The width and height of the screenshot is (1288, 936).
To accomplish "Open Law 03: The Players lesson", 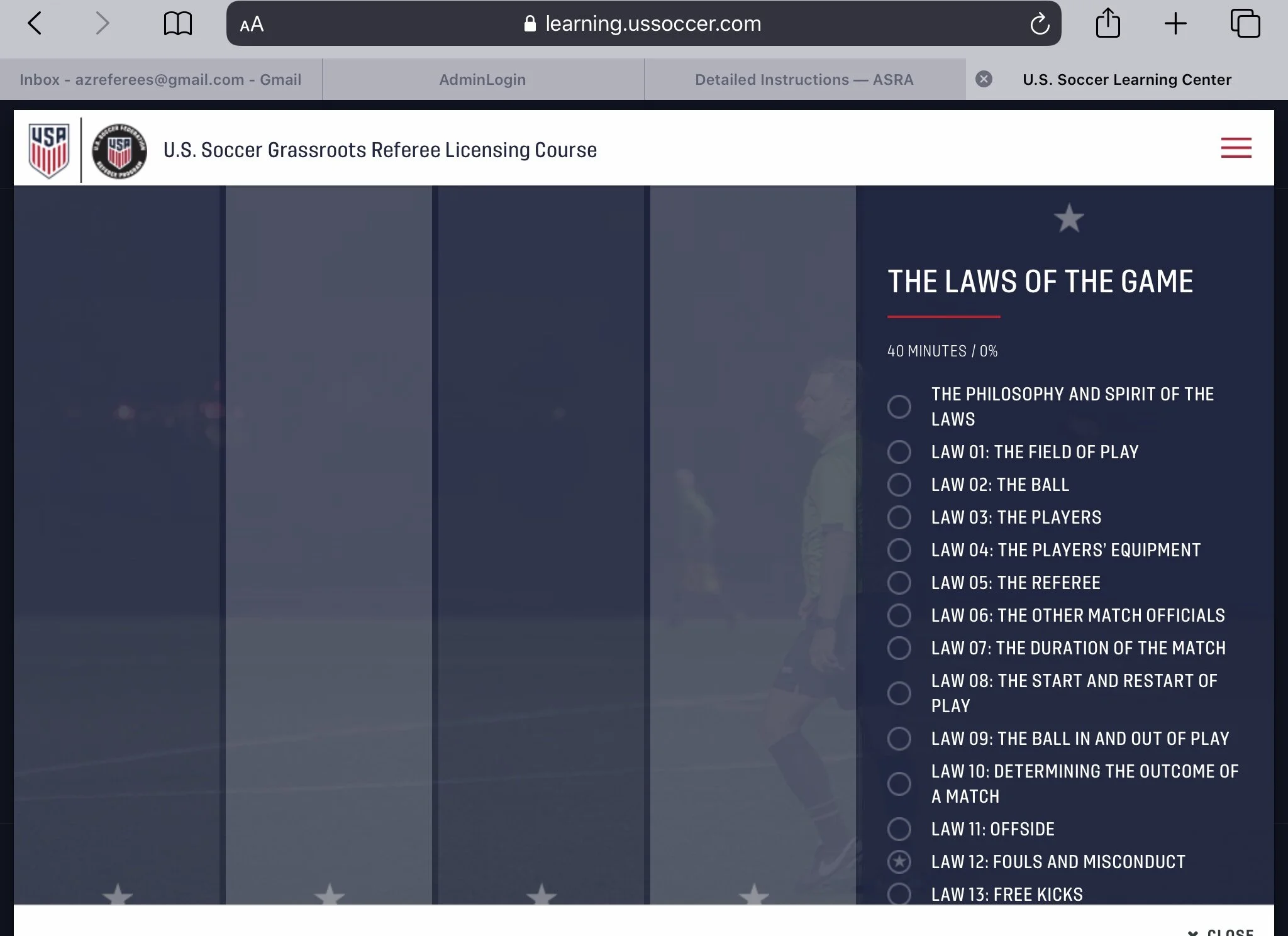I will pyautogui.click(x=1016, y=517).
